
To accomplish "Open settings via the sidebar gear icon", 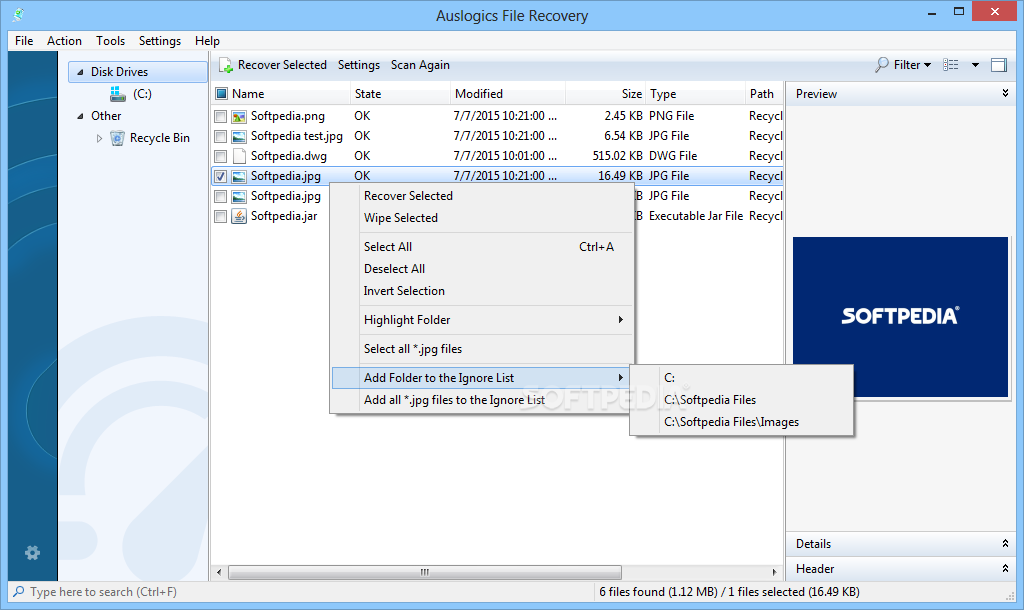I will (32, 553).
